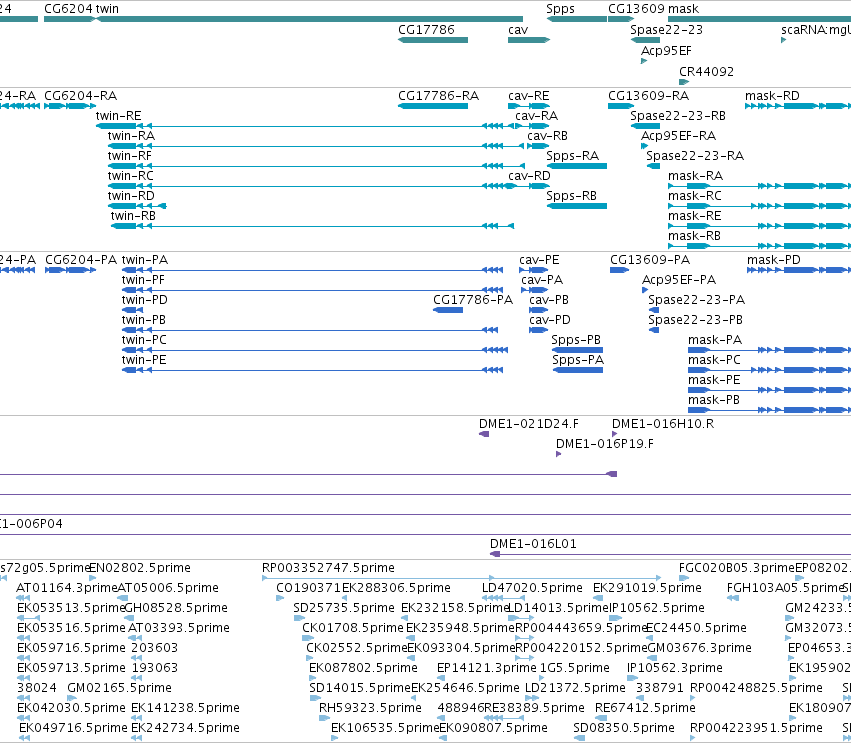Screen dimensions: 851x743
Task: Select transcript mask-RA
Action: click(695, 176)
